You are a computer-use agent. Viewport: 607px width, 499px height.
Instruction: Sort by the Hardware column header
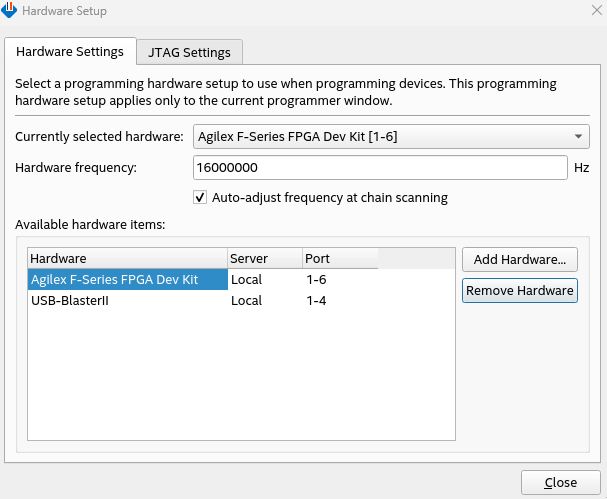(x=127, y=259)
